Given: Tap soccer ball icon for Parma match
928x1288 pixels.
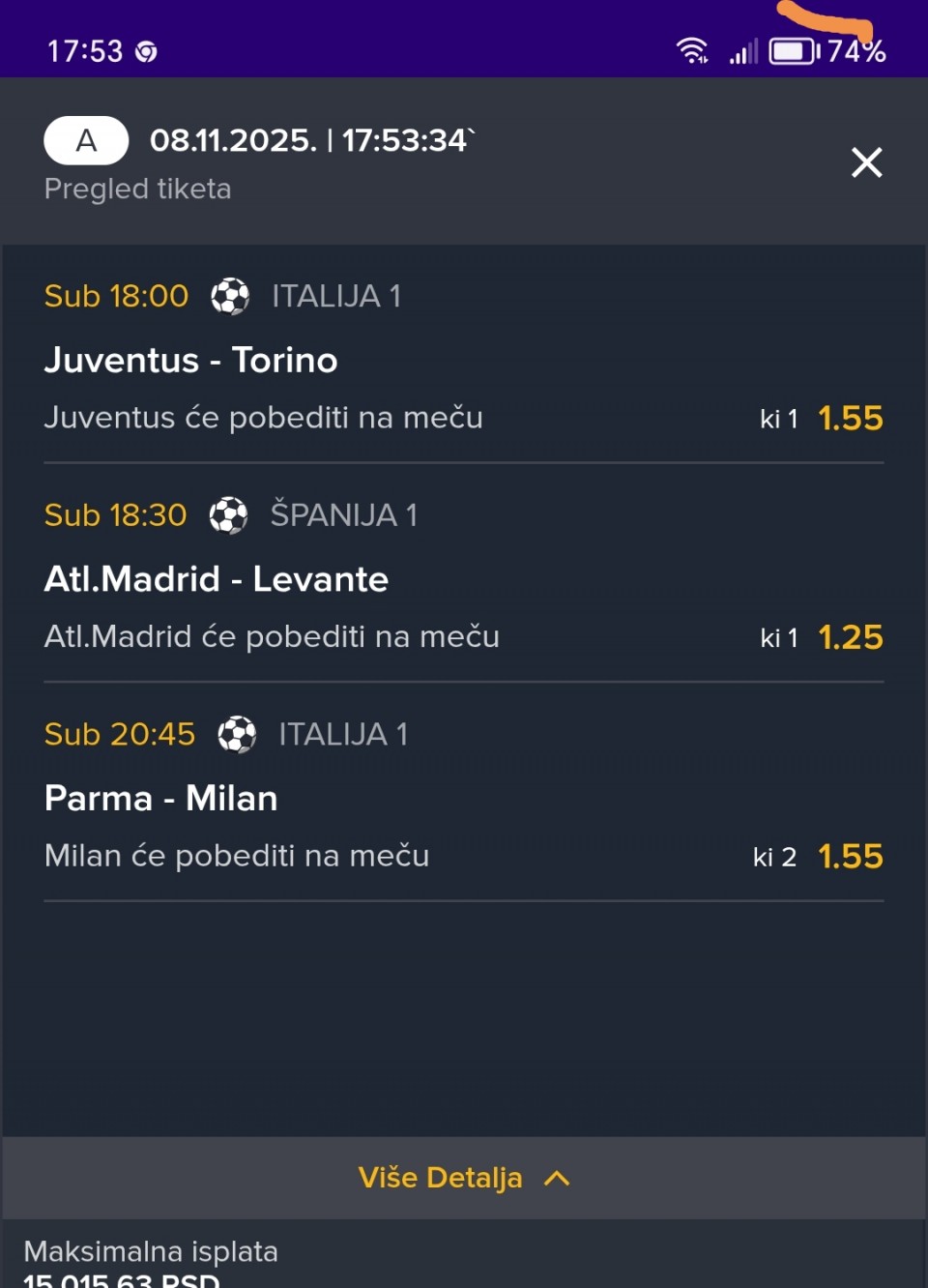Looking at the screenshot, I should 237,735.
